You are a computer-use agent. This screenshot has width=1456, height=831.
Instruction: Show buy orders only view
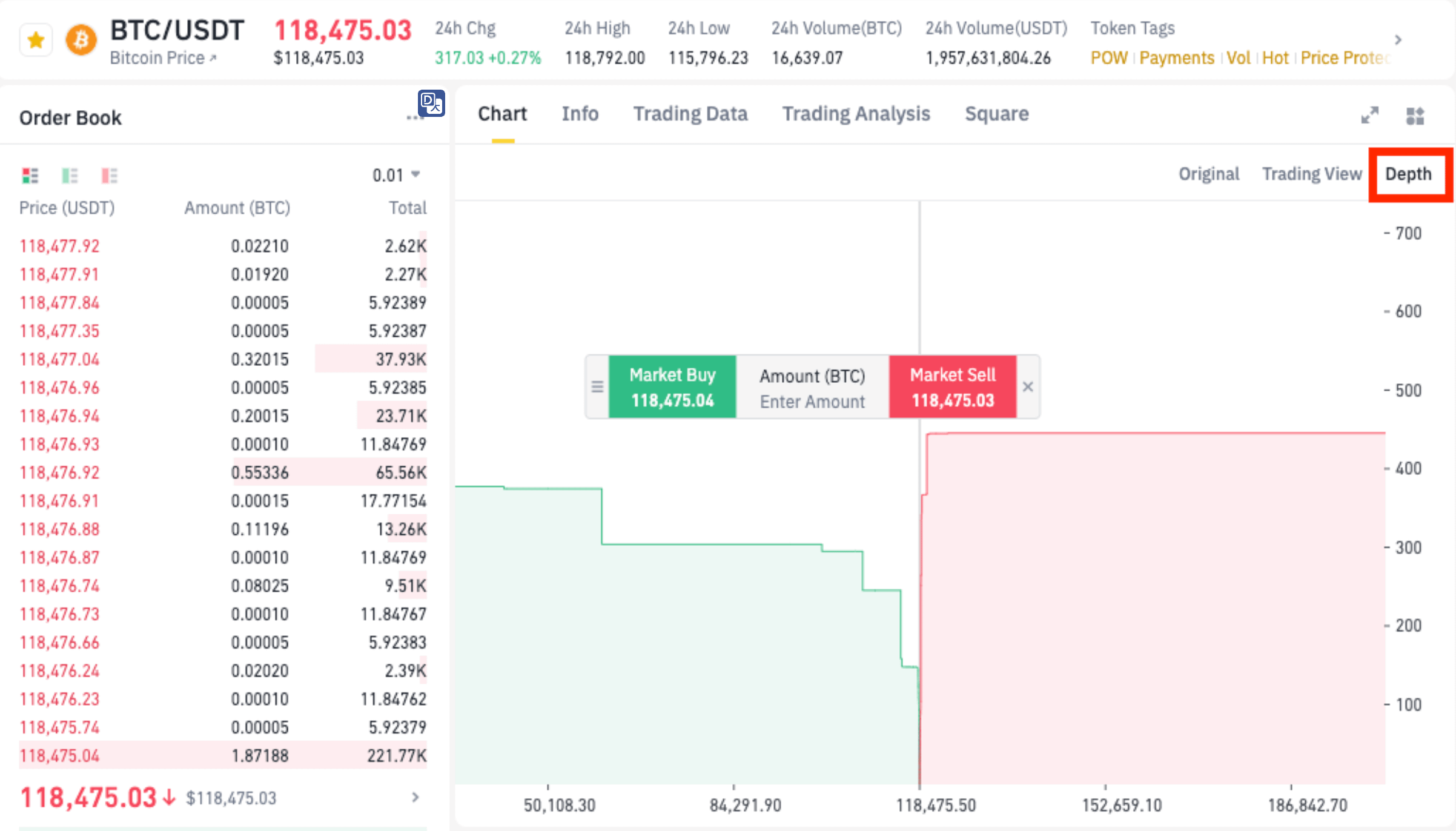pyautogui.click(x=70, y=176)
